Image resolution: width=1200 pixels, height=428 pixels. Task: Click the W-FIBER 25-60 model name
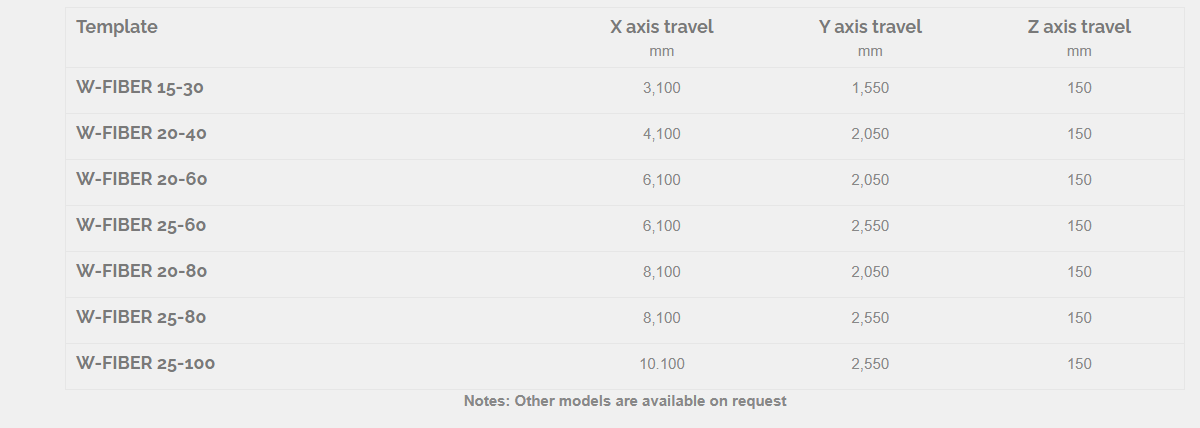point(141,225)
